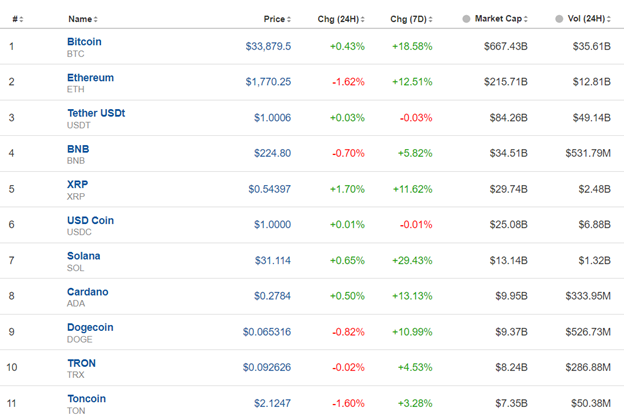
Task: Open the BNB coin name link
Action: click(x=78, y=149)
